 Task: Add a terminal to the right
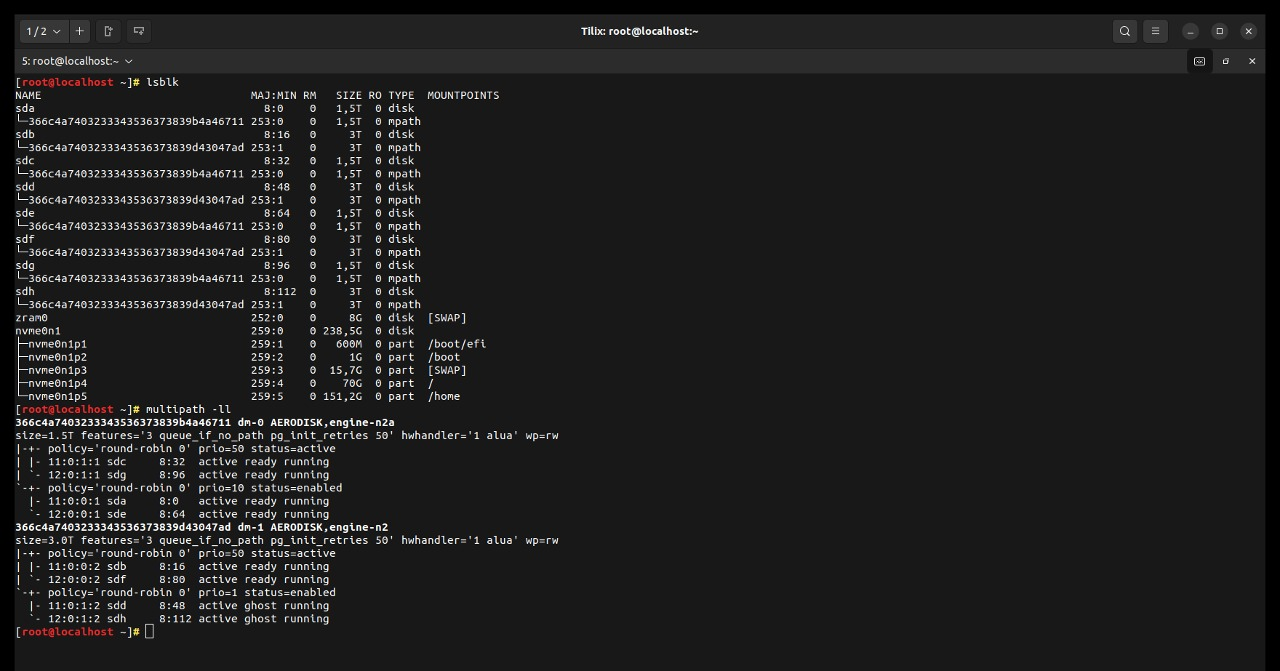tap(109, 31)
